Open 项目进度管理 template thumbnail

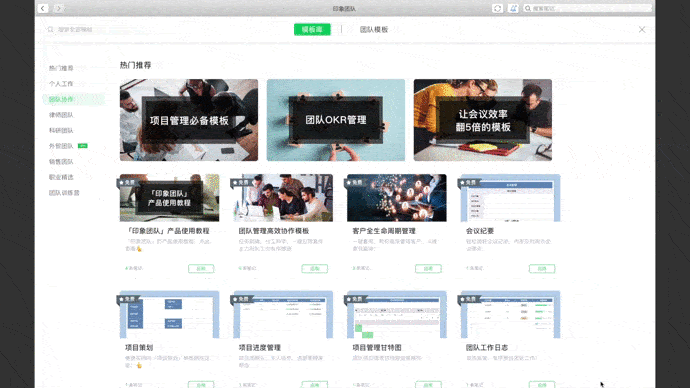pos(283,314)
